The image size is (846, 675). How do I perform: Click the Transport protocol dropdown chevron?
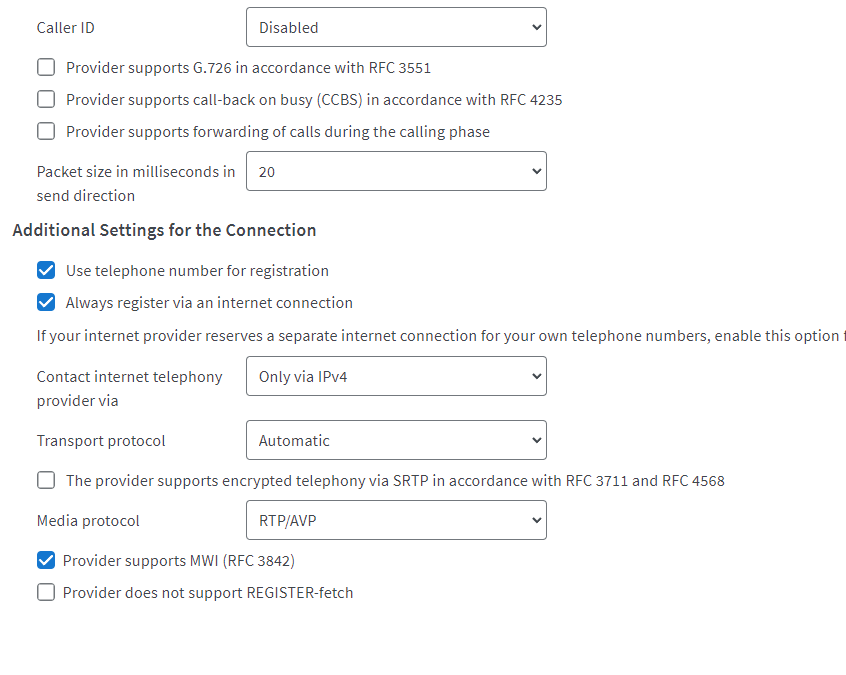point(536,441)
